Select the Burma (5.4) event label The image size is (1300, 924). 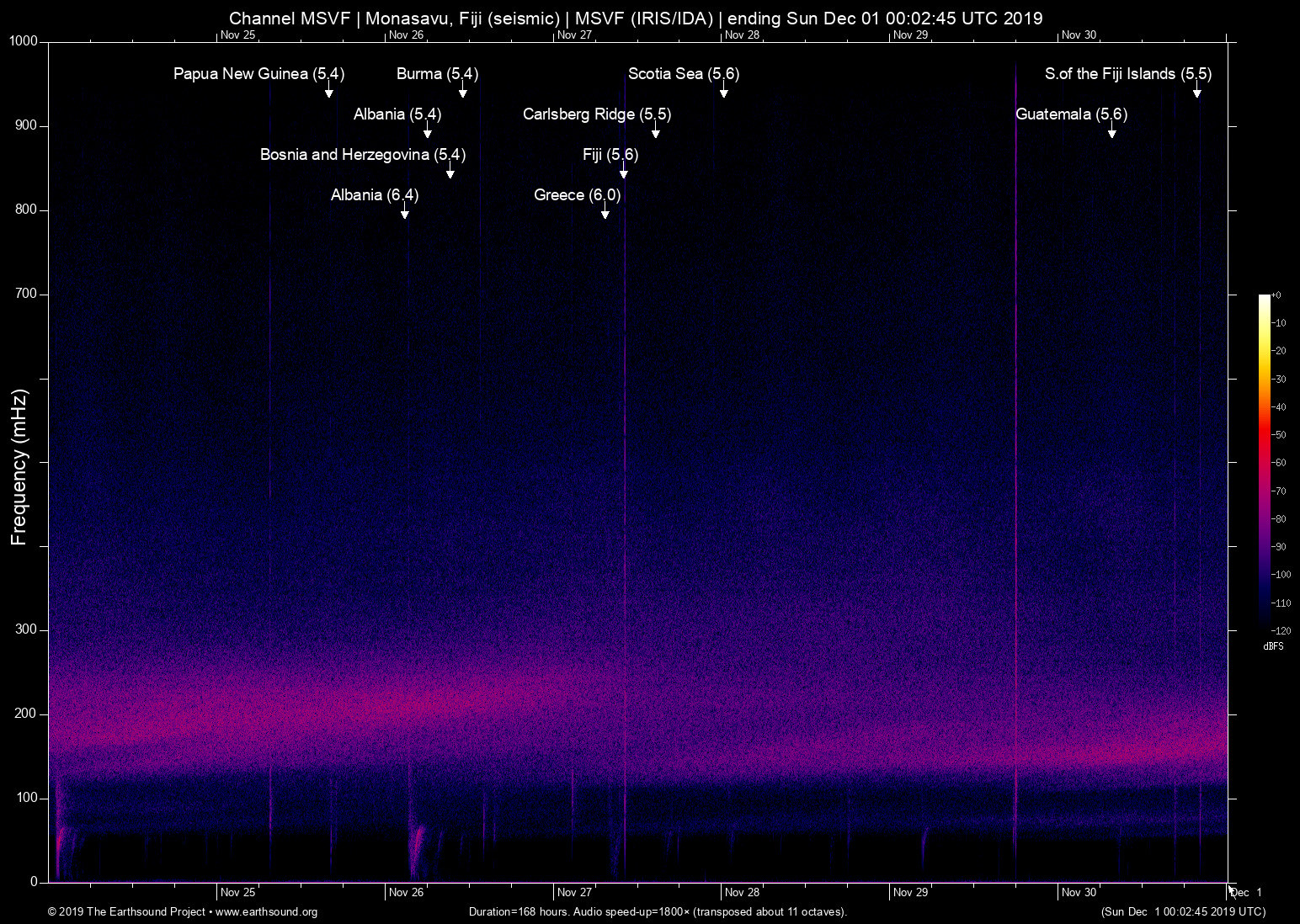pyautogui.click(x=438, y=74)
